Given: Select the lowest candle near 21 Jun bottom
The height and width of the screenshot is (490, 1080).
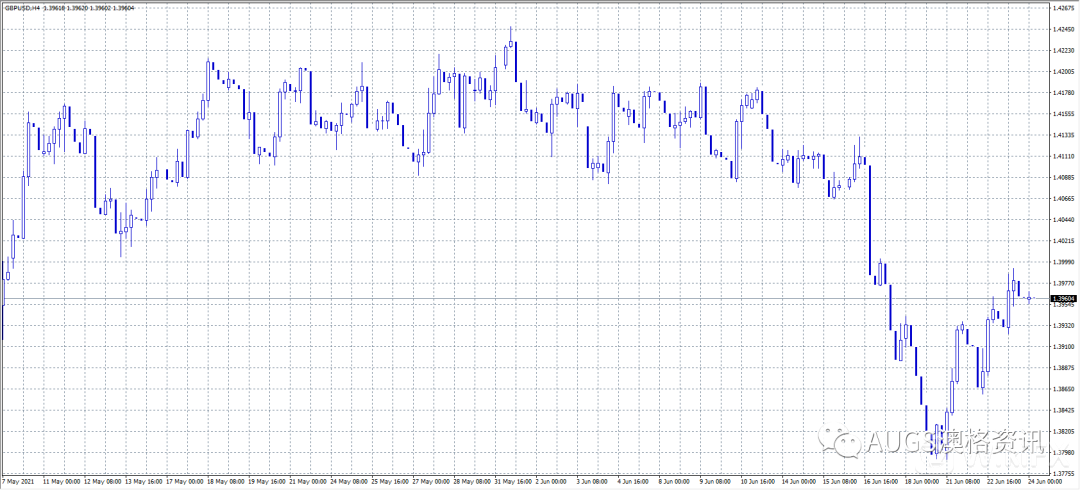Looking at the screenshot, I should point(936,440).
